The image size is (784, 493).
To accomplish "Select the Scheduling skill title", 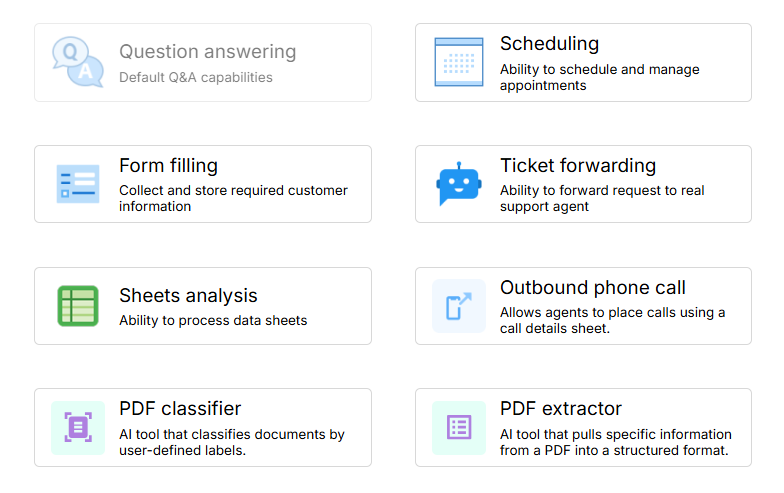I will [x=549, y=44].
